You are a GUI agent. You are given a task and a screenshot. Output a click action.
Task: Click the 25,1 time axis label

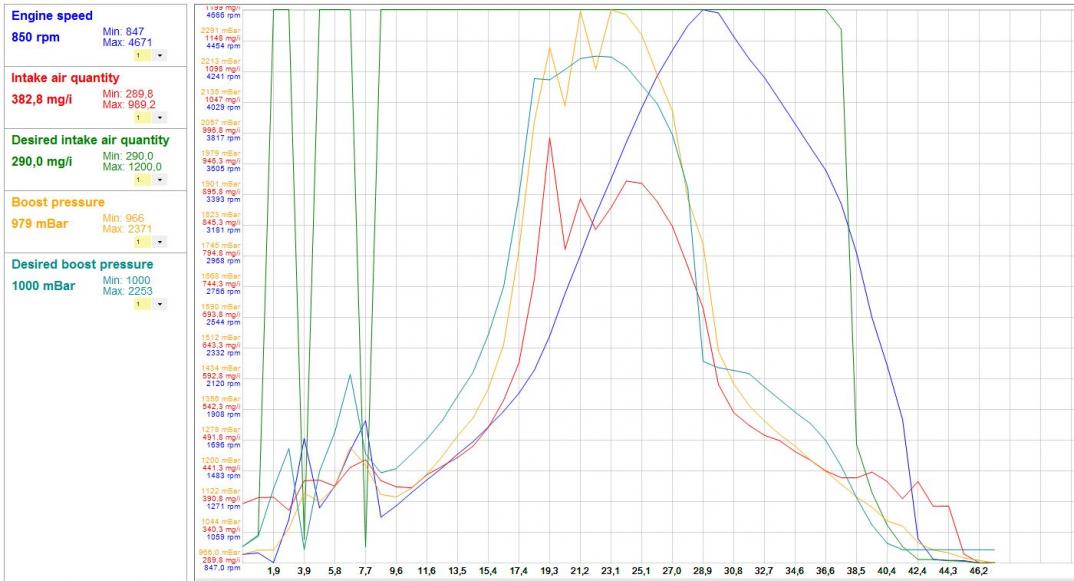pyautogui.click(x=642, y=571)
